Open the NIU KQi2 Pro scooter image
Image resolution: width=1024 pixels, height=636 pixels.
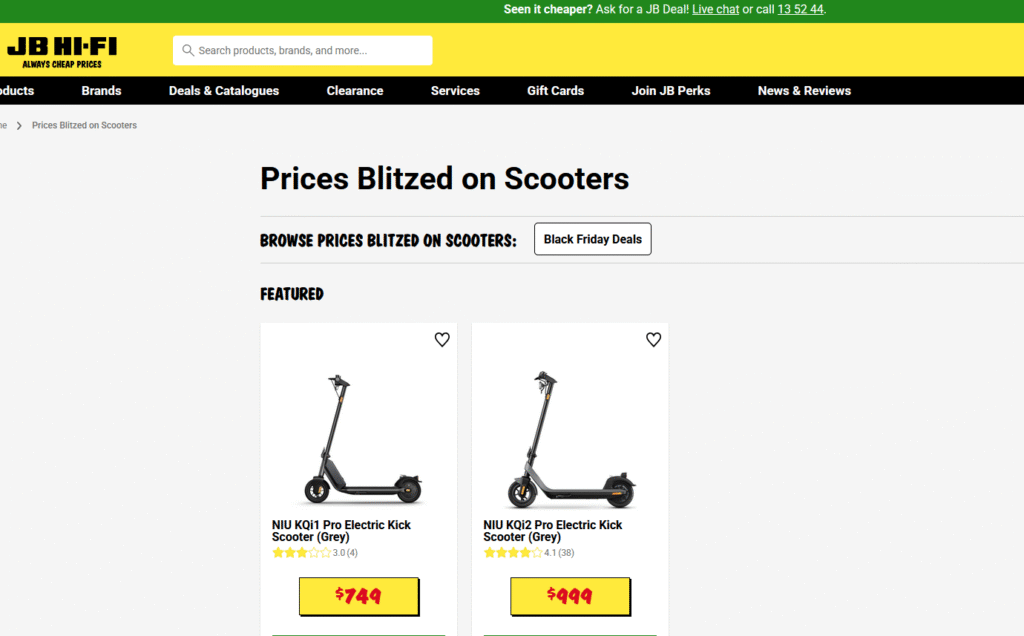pos(570,438)
